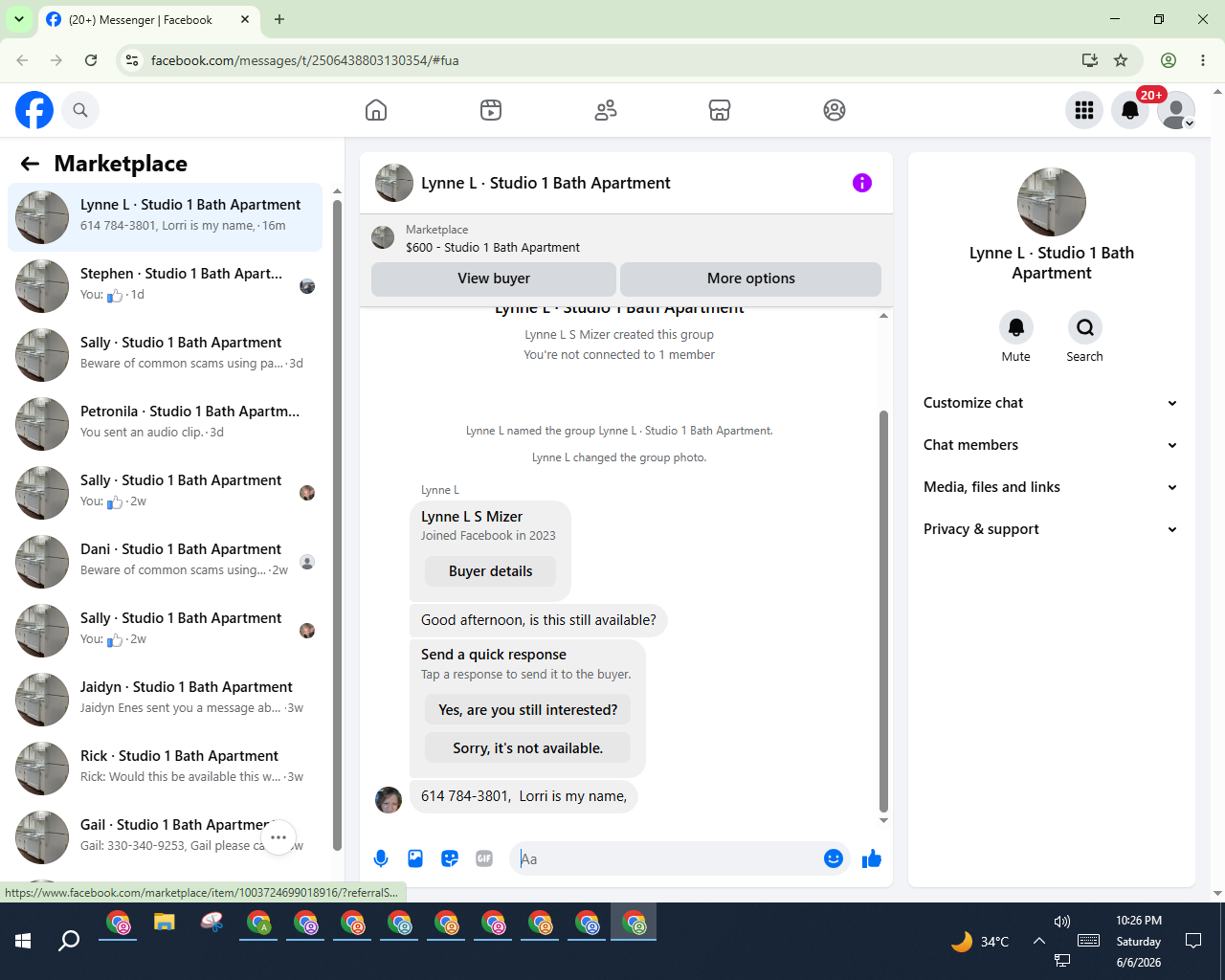The height and width of the screenshot is (980, 1225).
Task: Open the Chrome profile icon in toolbar
Action: tap(1169, 60)
